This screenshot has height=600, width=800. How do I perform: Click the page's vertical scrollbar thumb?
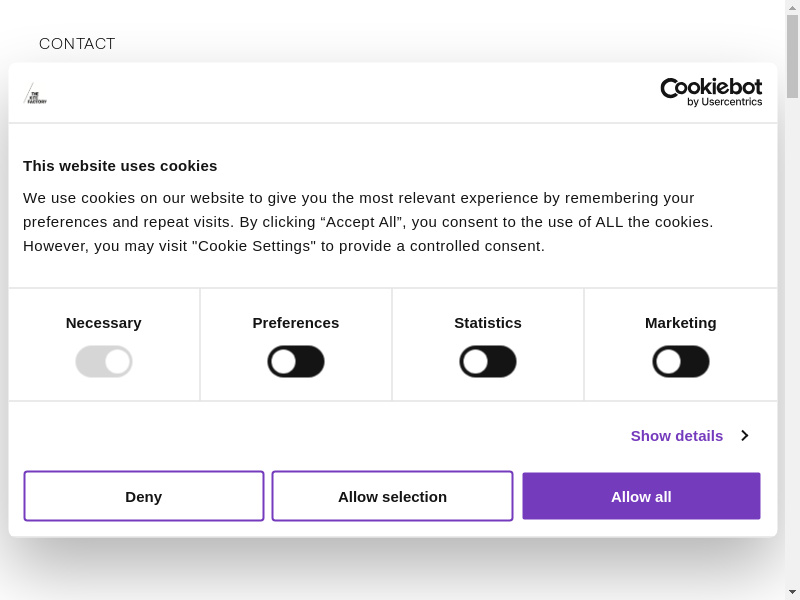click(x=792, y=56)
